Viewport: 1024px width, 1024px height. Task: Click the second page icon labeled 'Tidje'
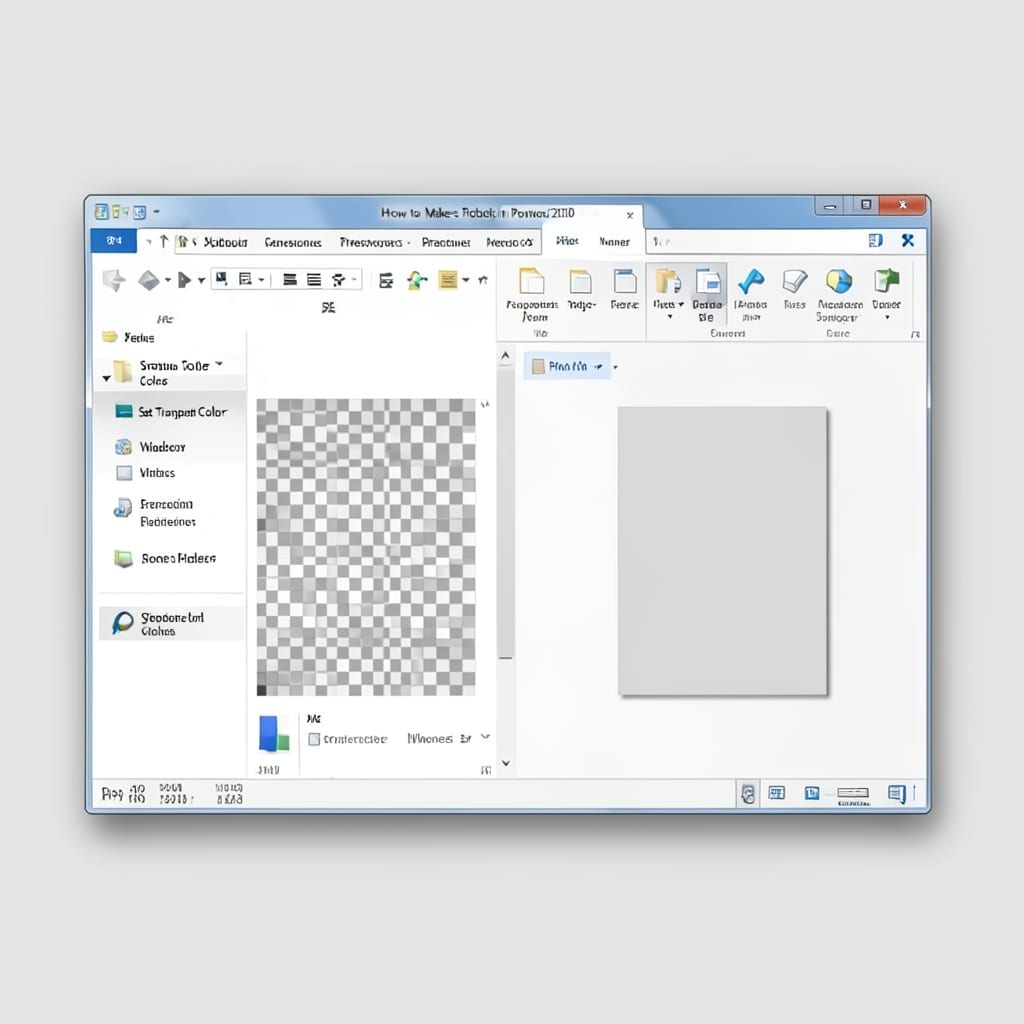(581, 282)
